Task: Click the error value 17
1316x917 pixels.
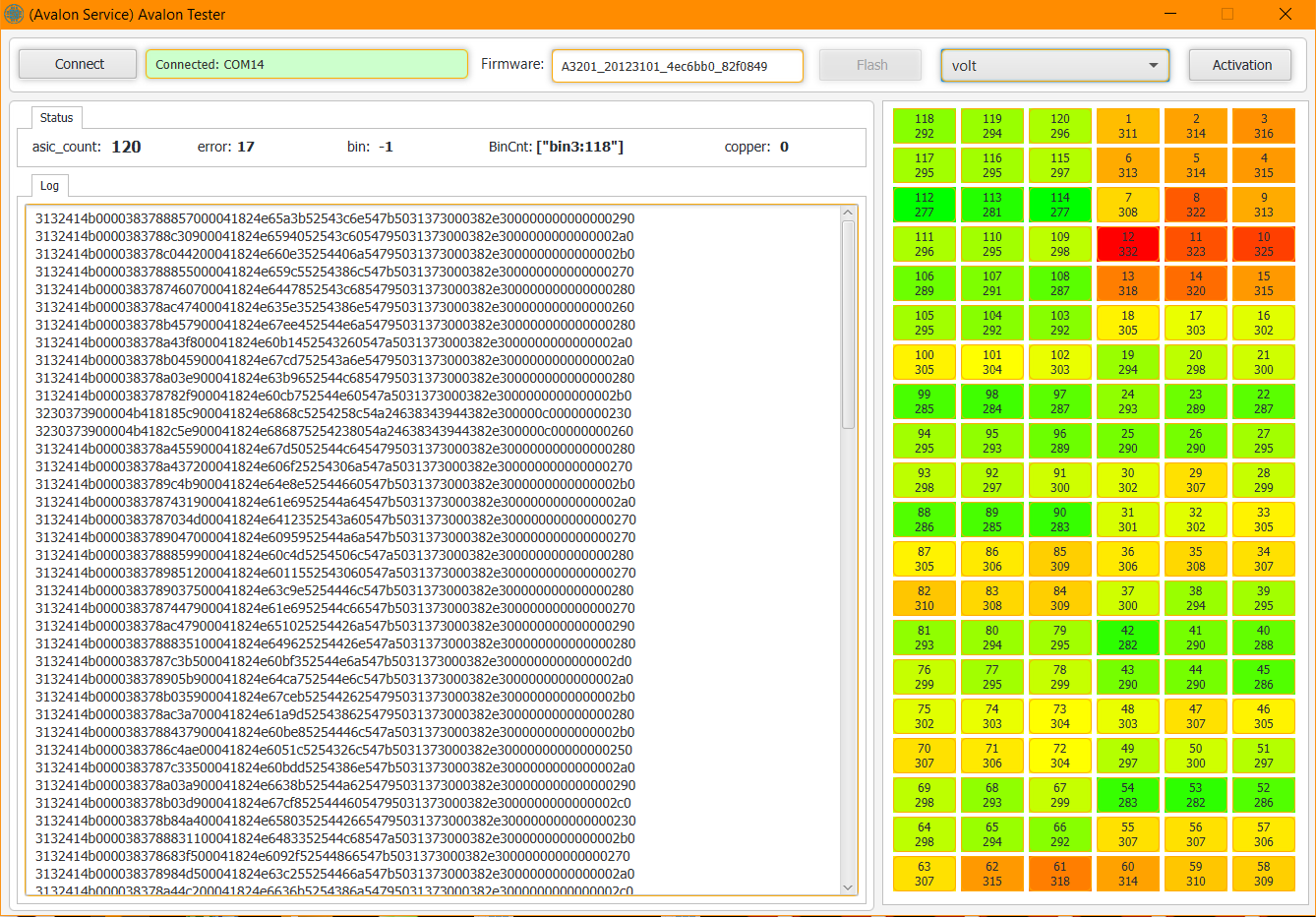Action: click(x=246, y=147)
